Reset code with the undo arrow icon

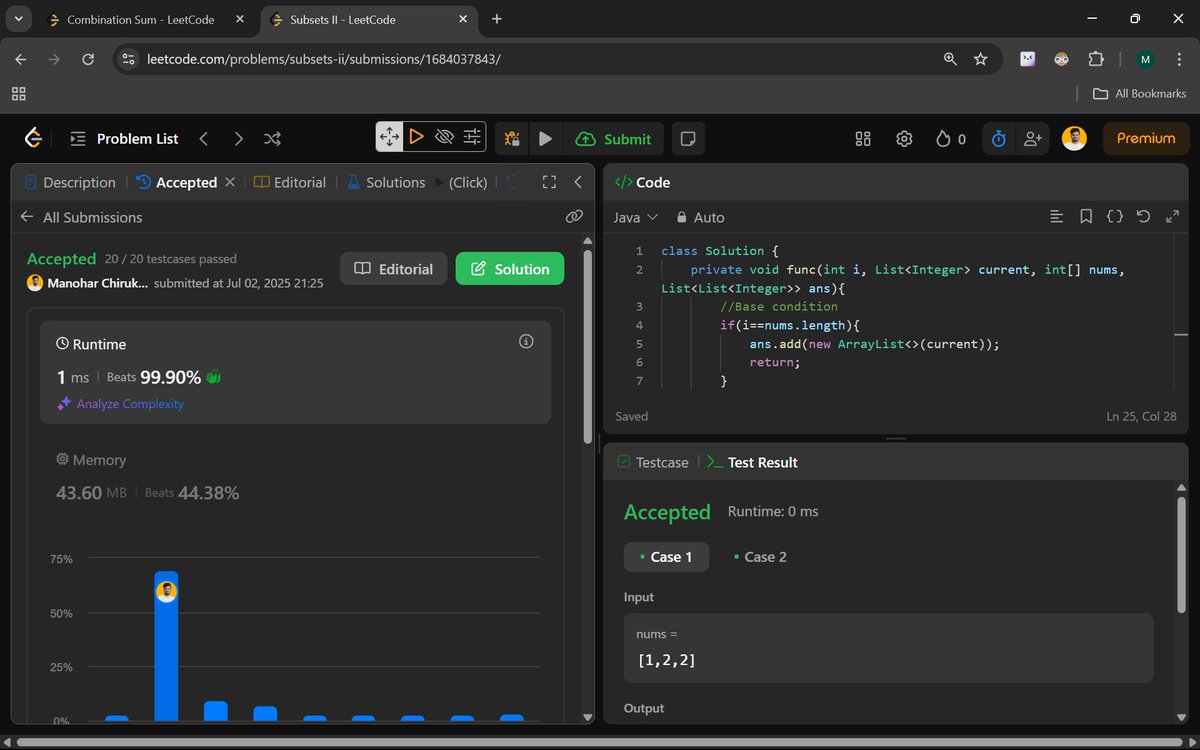1143,216
